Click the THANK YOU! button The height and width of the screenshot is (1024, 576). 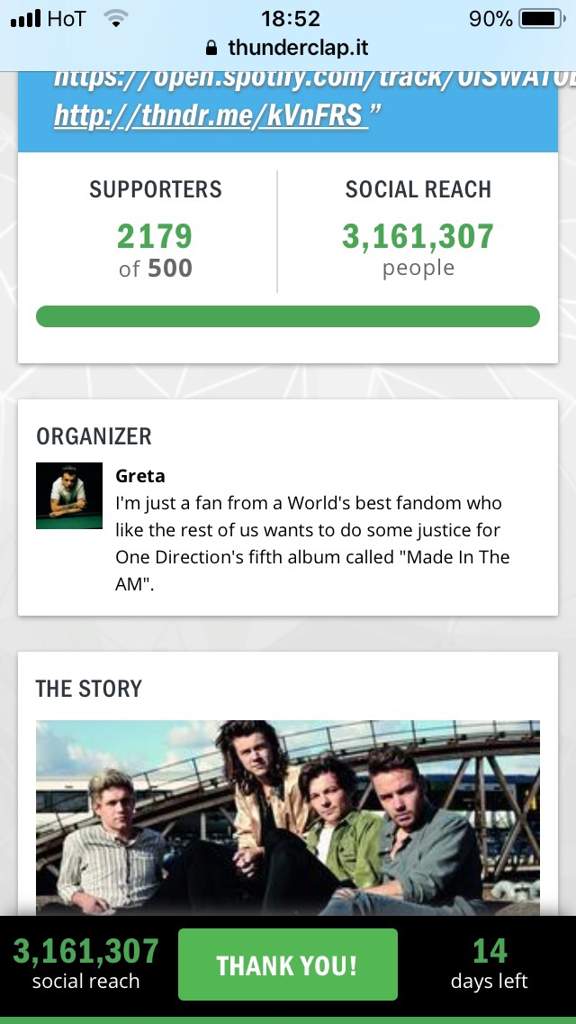point(287,965)
